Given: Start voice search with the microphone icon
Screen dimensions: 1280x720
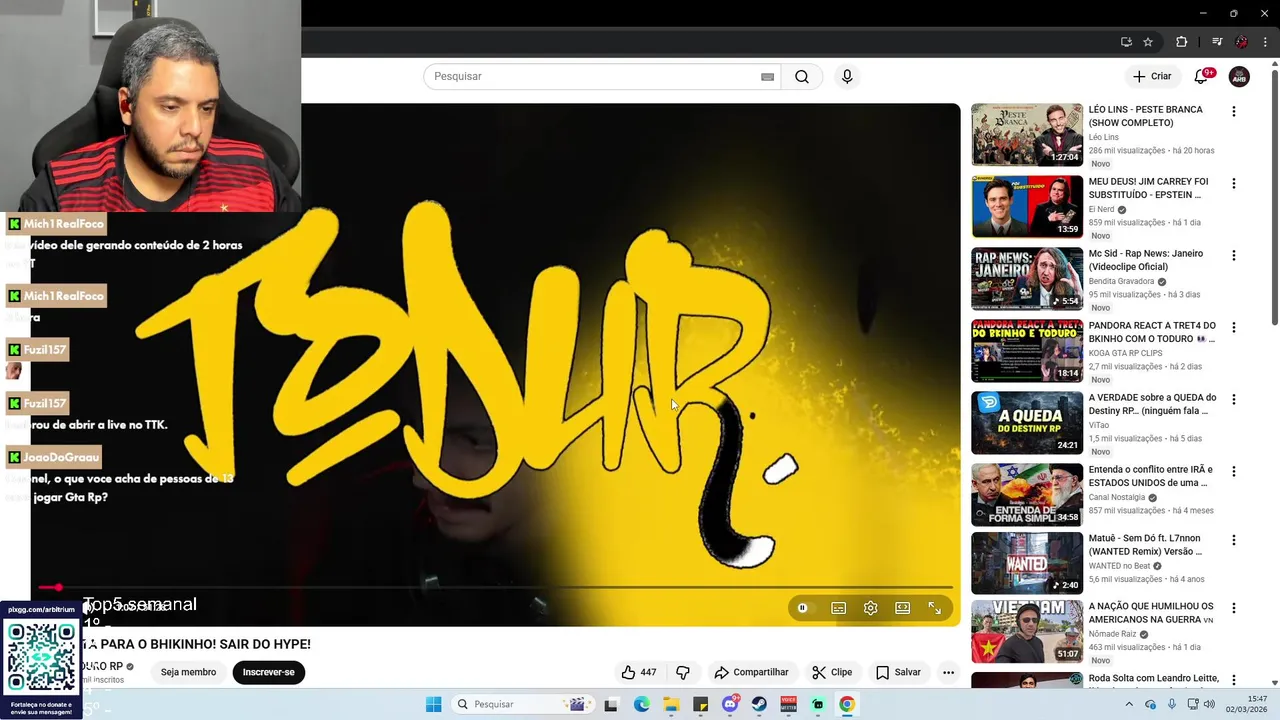Looking at the screenshot, I should 847,77.
